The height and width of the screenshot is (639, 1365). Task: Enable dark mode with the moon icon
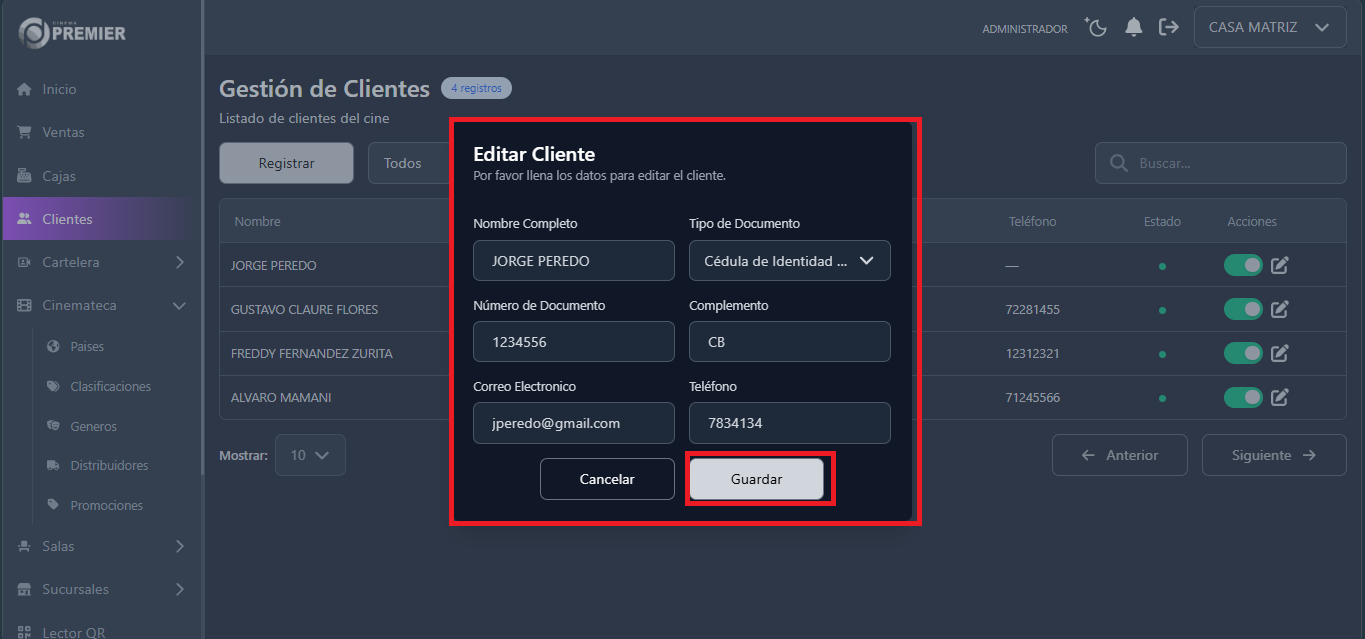tap(1096, 27)
